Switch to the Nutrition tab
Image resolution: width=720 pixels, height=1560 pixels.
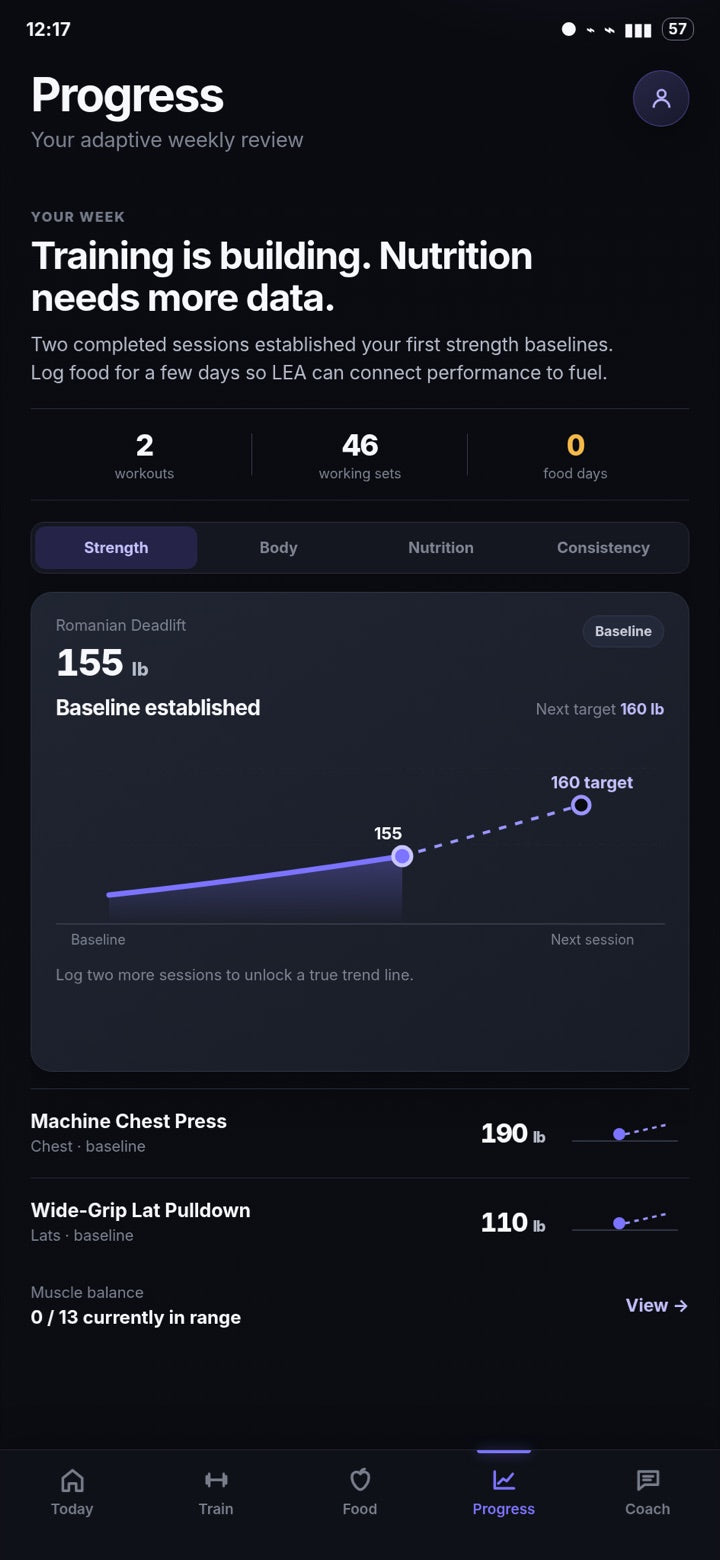(441, 548)
